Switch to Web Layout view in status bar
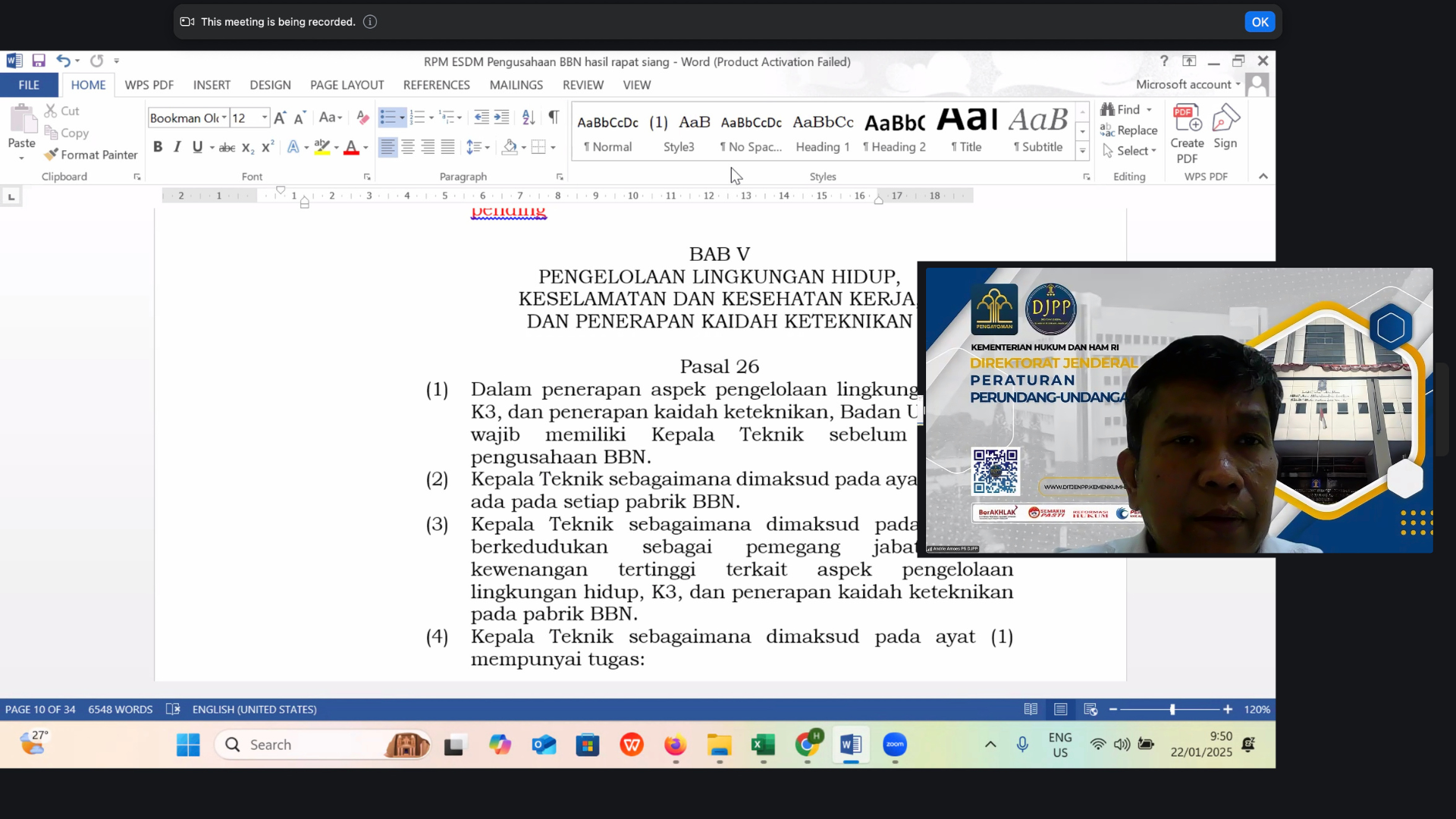Screen dimensions: 1456x819 pos(1090,709)
